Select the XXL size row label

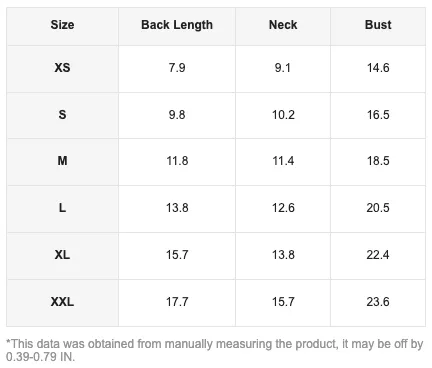62,302
